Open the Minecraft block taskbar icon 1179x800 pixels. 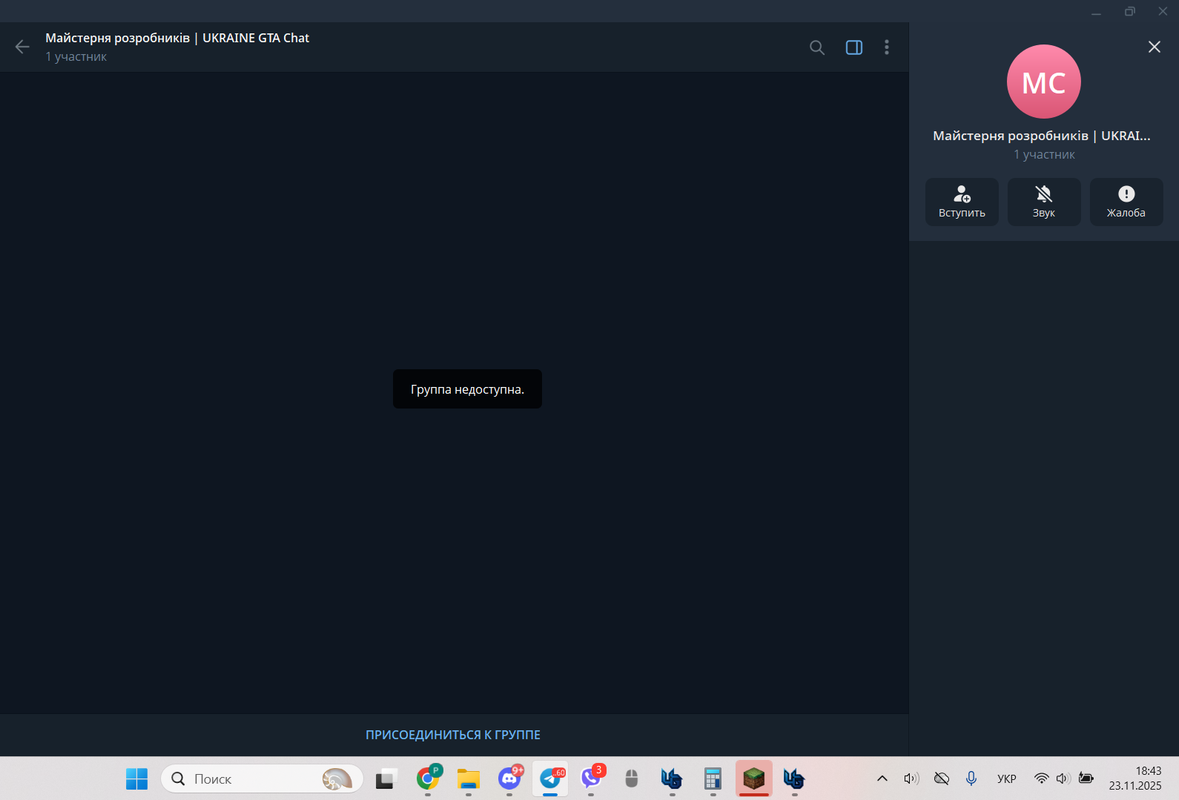(753, 778)
